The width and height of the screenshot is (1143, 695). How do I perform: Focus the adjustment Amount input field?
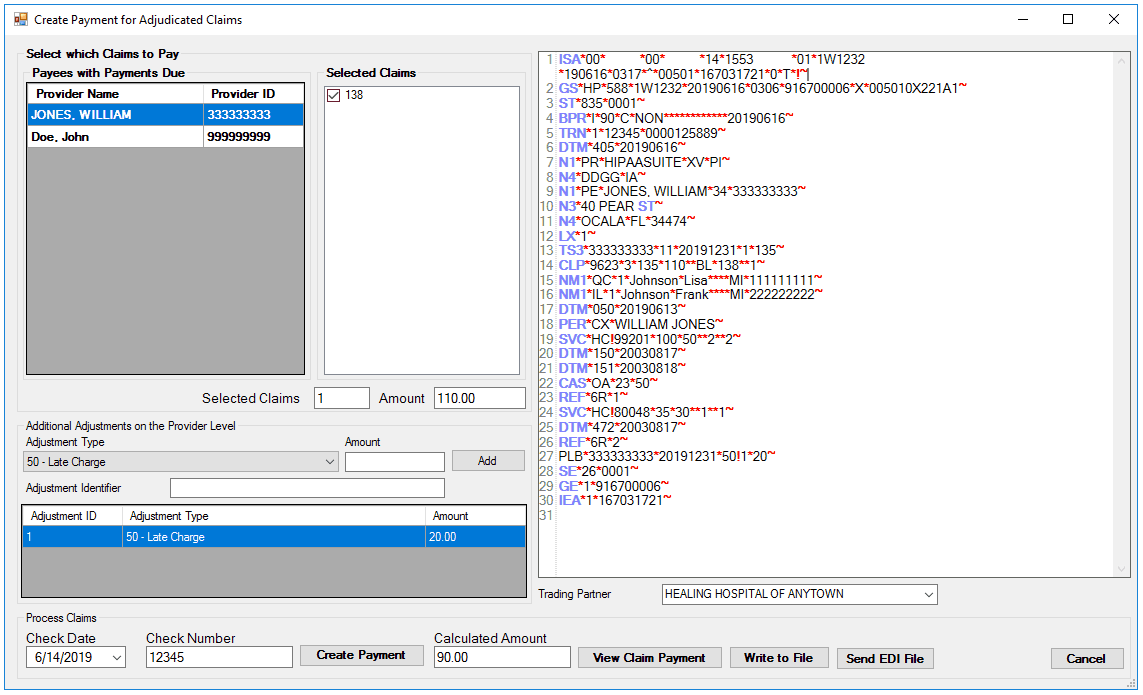394,462
